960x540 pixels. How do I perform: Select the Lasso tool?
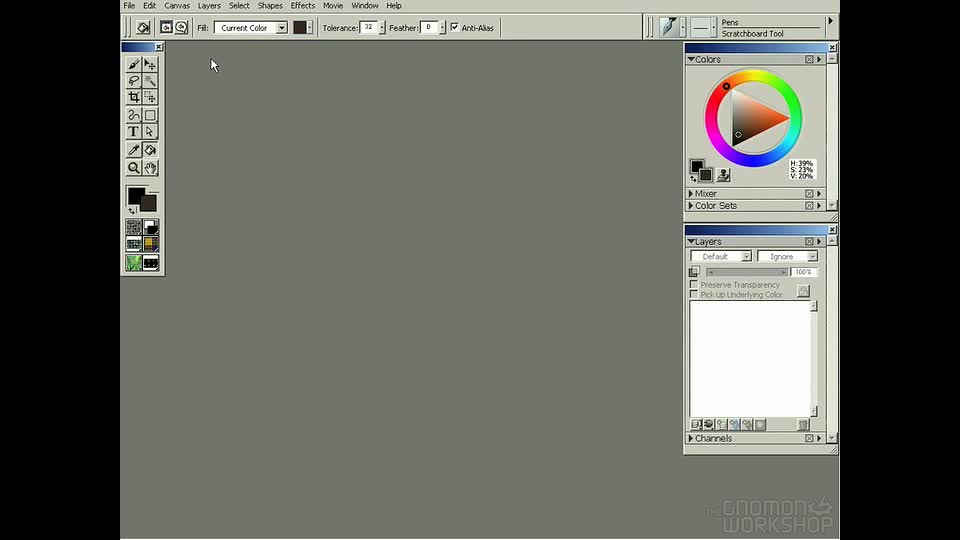(133, 81)
